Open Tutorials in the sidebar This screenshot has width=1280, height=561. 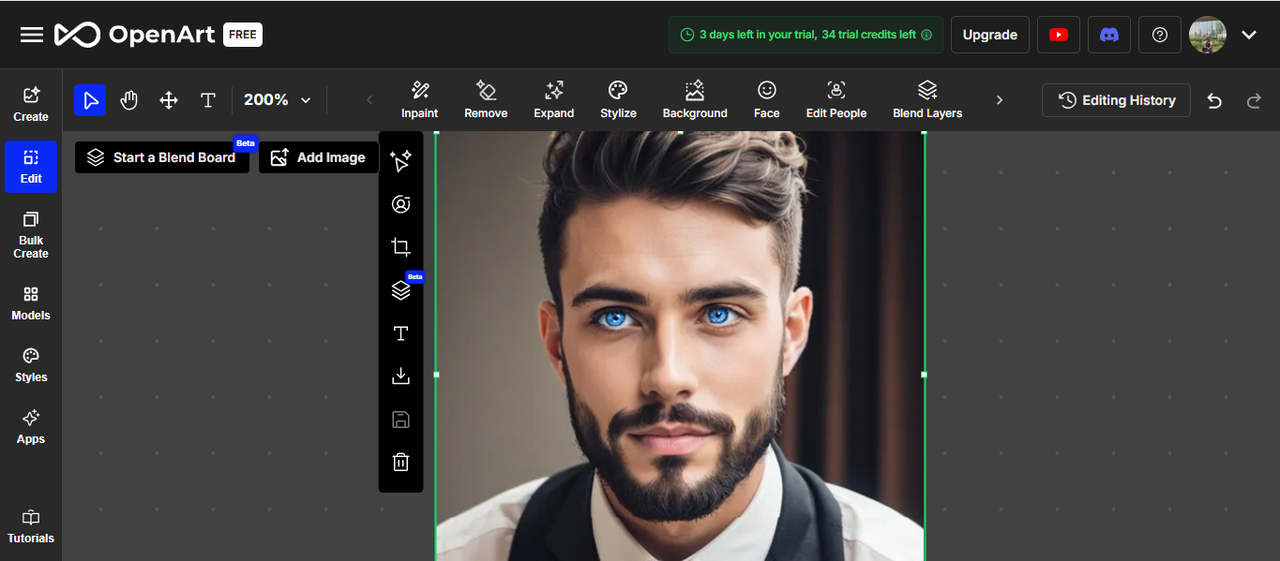pyautogui.click(x=31, y=527)
